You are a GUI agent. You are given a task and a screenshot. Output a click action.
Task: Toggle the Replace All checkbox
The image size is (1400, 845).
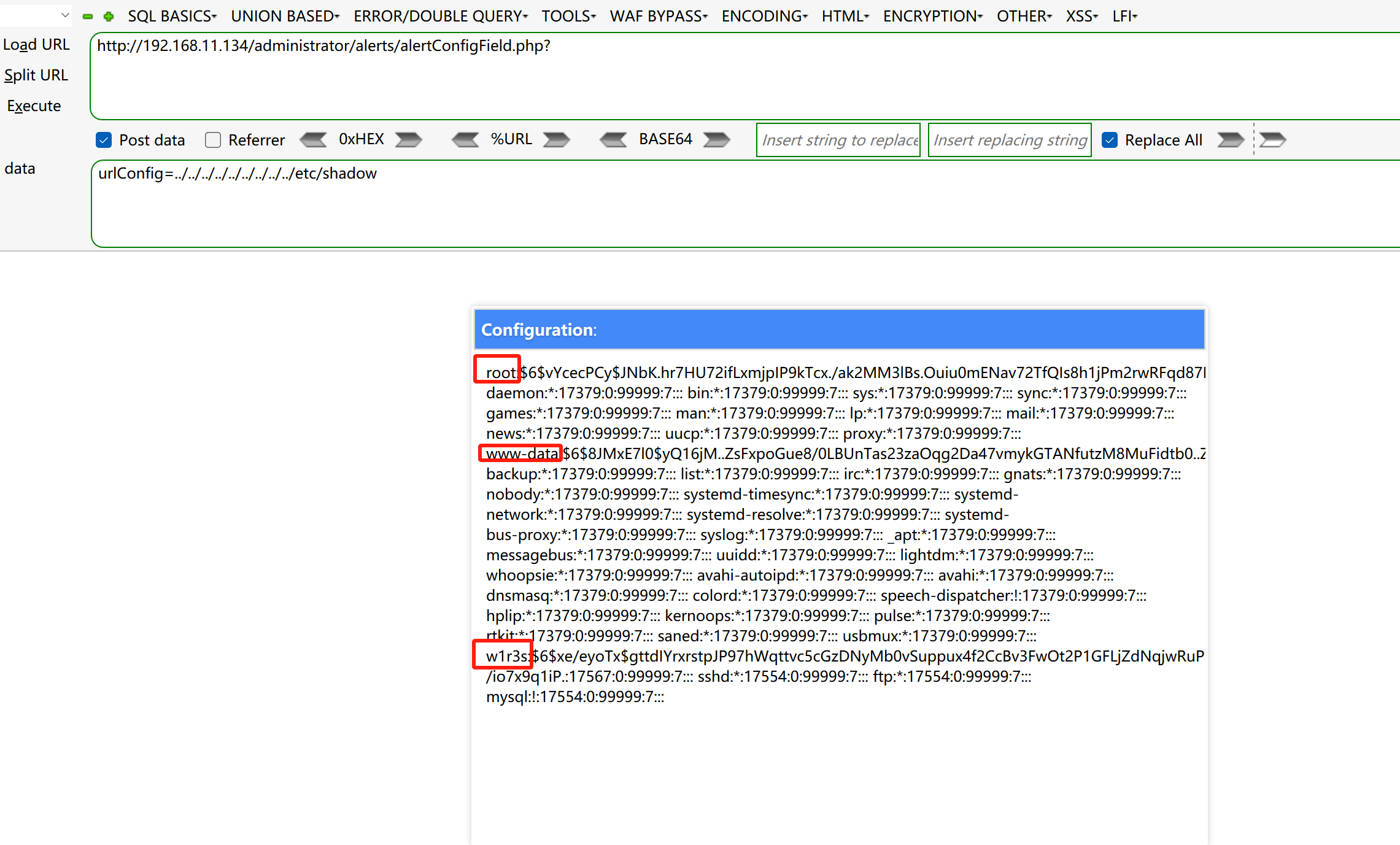pyautogui.click(x=1110, y=140)
